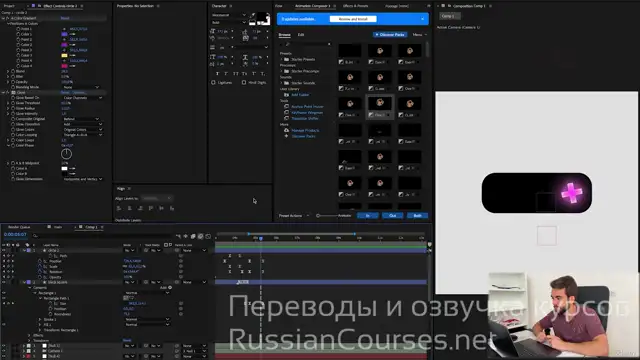Click the align horizontal center icon

pyautogui.click(x=129, y=208)
